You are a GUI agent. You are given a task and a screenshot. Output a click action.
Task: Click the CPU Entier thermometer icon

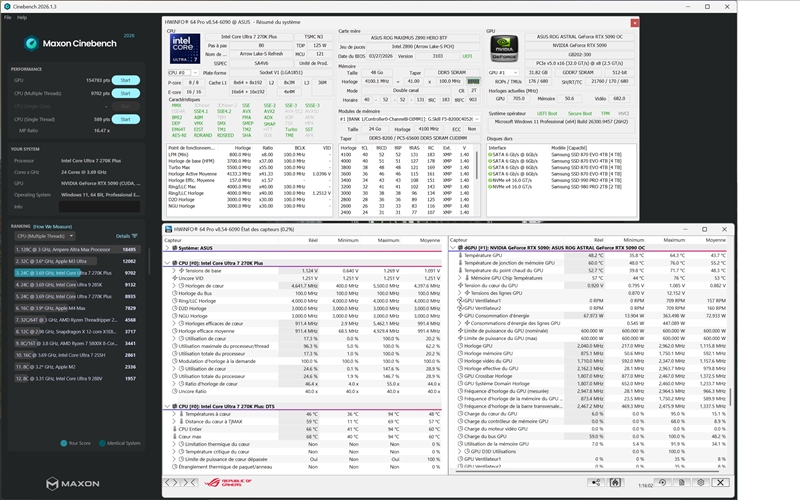point(174,429)
